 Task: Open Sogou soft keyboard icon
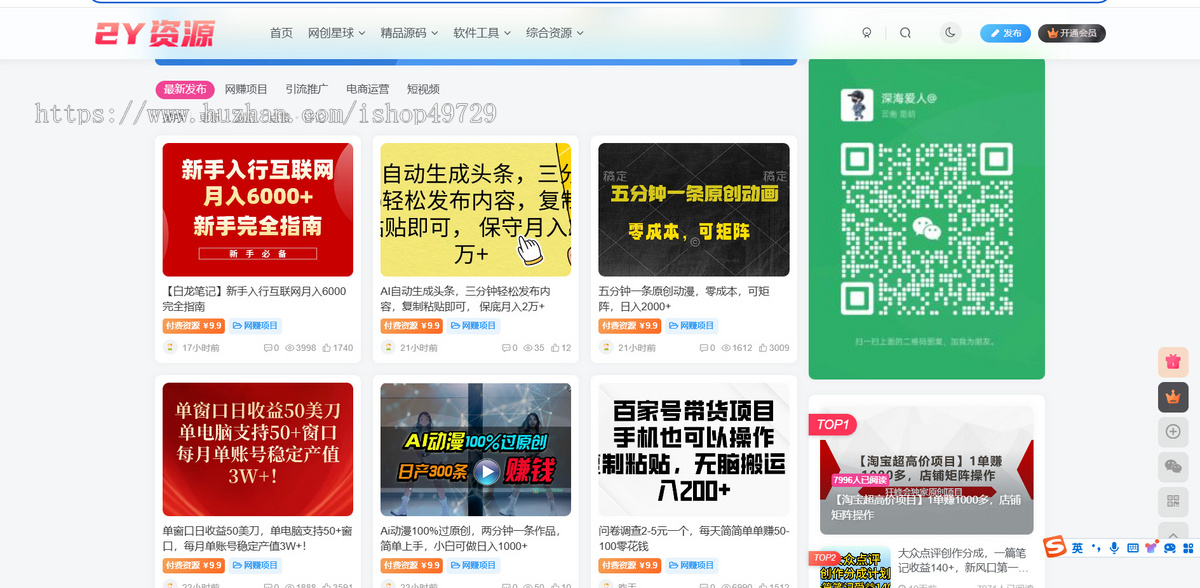(x=1132, y=548)
